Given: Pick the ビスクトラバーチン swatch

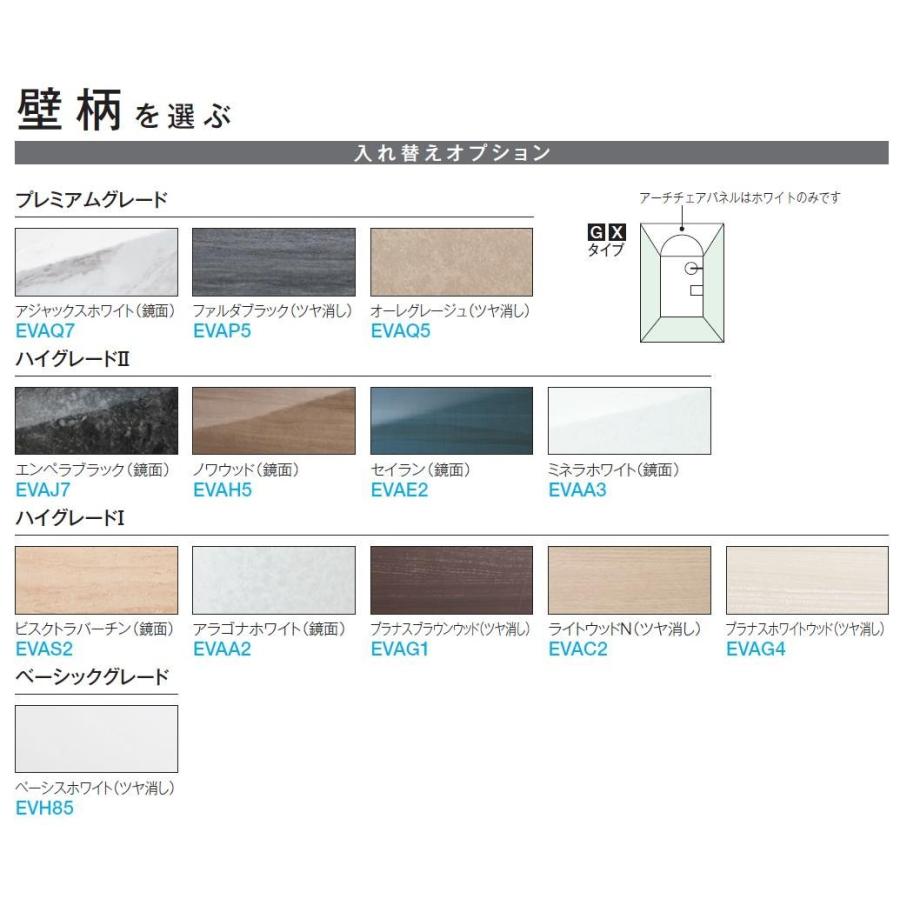Looking at the screenshot, I should 96,580.
